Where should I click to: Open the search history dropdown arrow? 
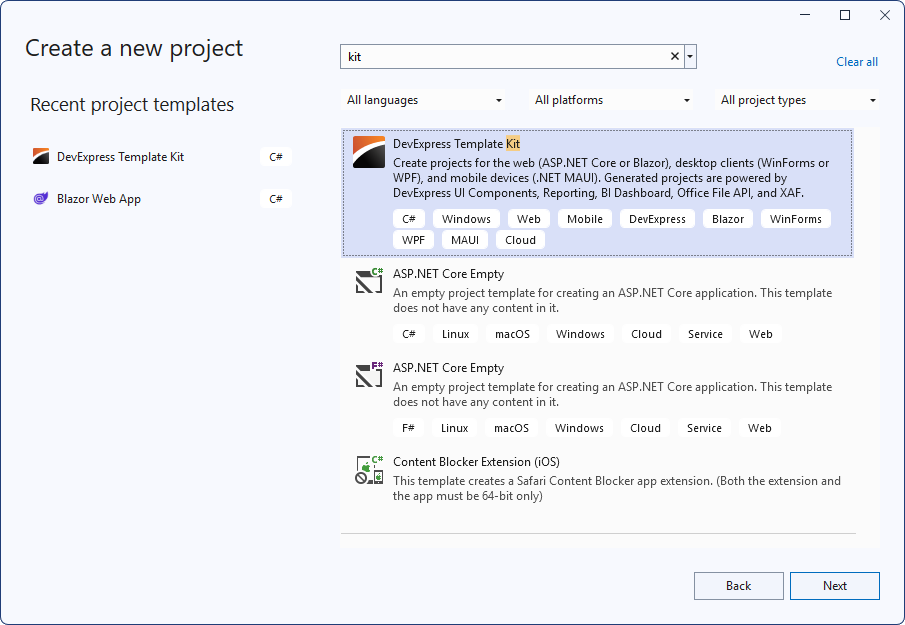tap(690, 57)
